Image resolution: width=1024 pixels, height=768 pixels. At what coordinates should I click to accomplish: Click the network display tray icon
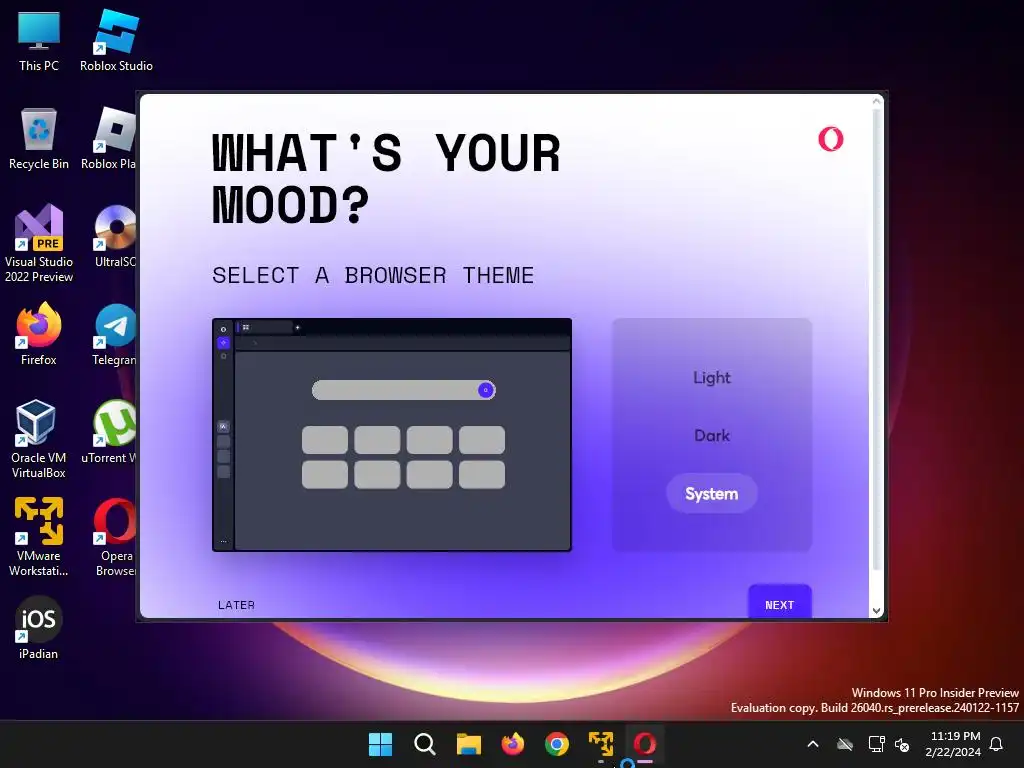[x=876, y=744]
